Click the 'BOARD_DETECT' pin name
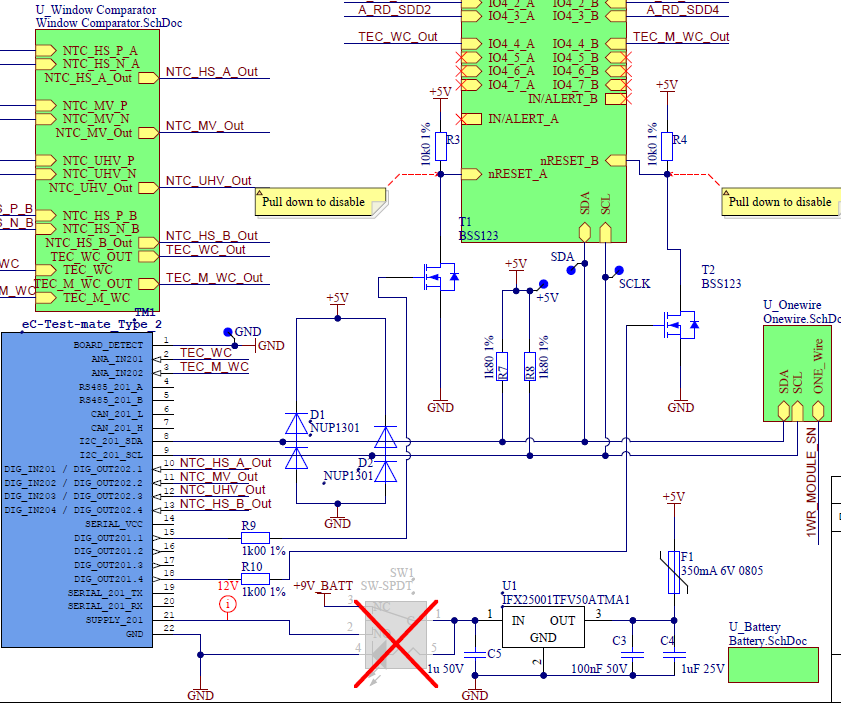841x703 pixels. [108, 345]
